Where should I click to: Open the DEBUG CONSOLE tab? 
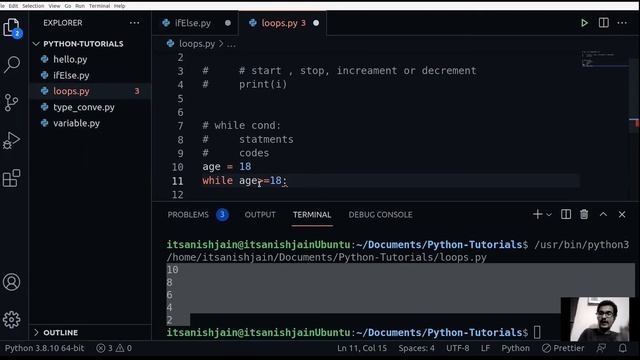pyautogui.click(x=380, y=215)
